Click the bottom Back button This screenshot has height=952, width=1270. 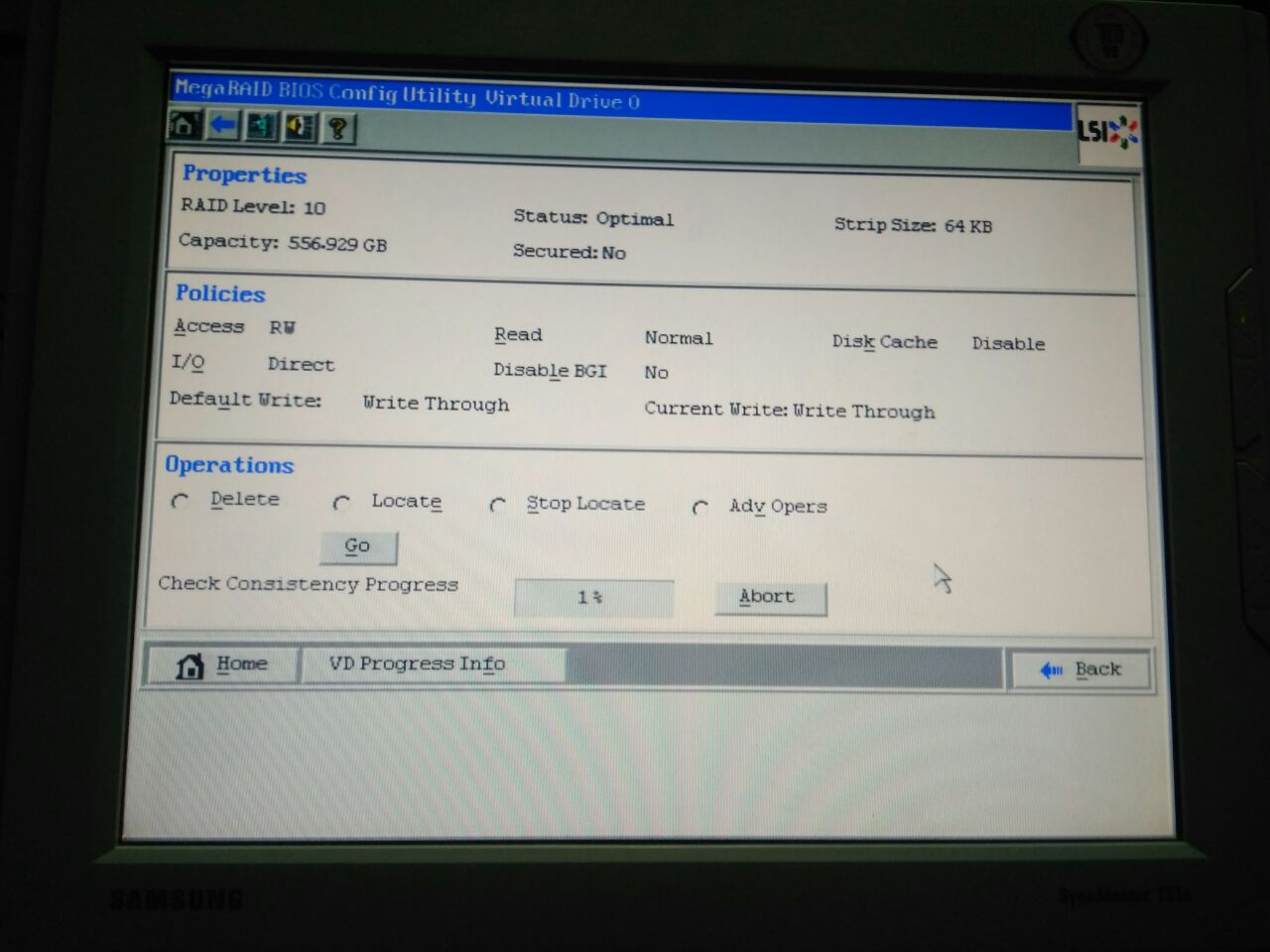pos(1079,669)
